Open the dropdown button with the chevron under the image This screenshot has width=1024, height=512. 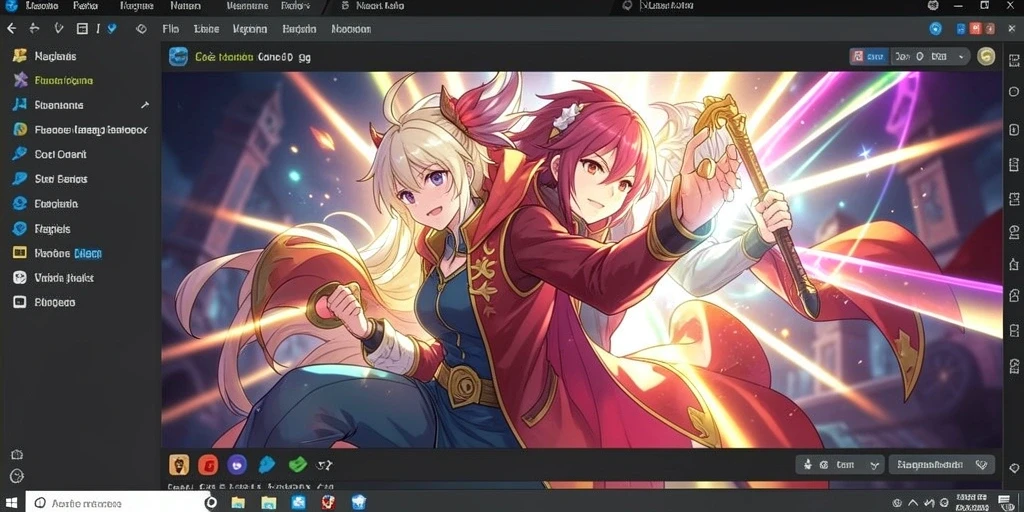[x=840, y=464]
